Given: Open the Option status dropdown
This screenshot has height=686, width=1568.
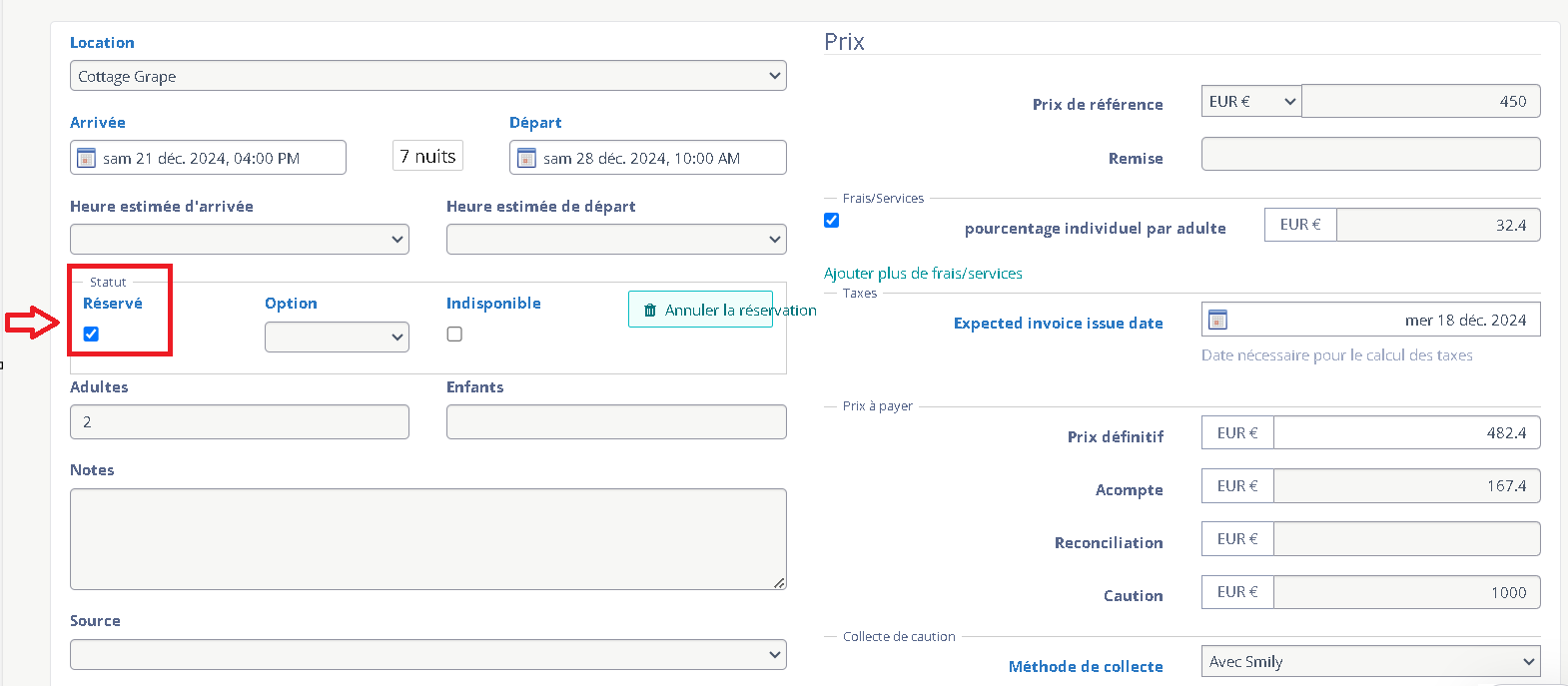Looking at the screenshot, I should tap(337, 337).
